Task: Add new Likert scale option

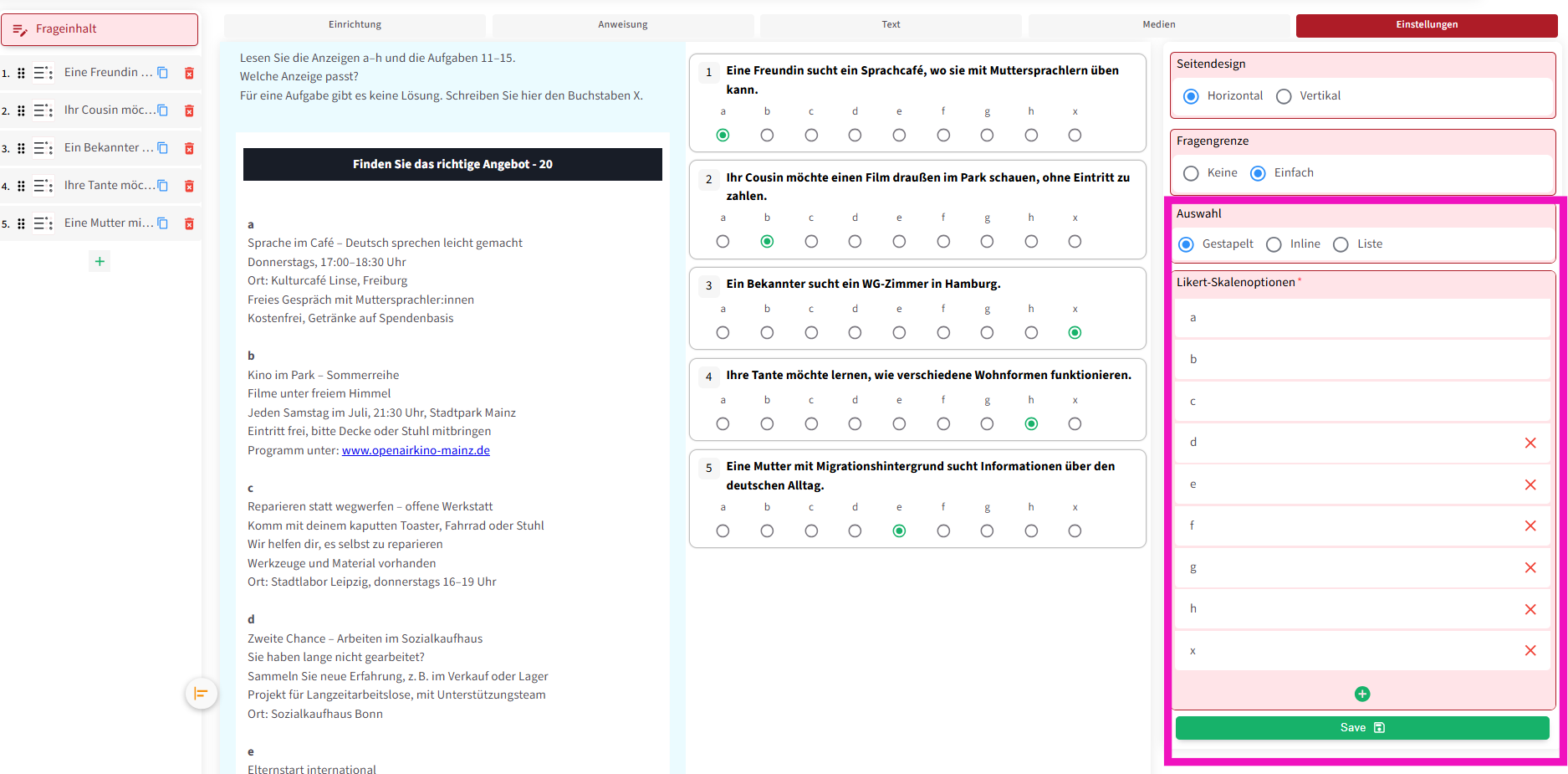Action: [1361, 694]
